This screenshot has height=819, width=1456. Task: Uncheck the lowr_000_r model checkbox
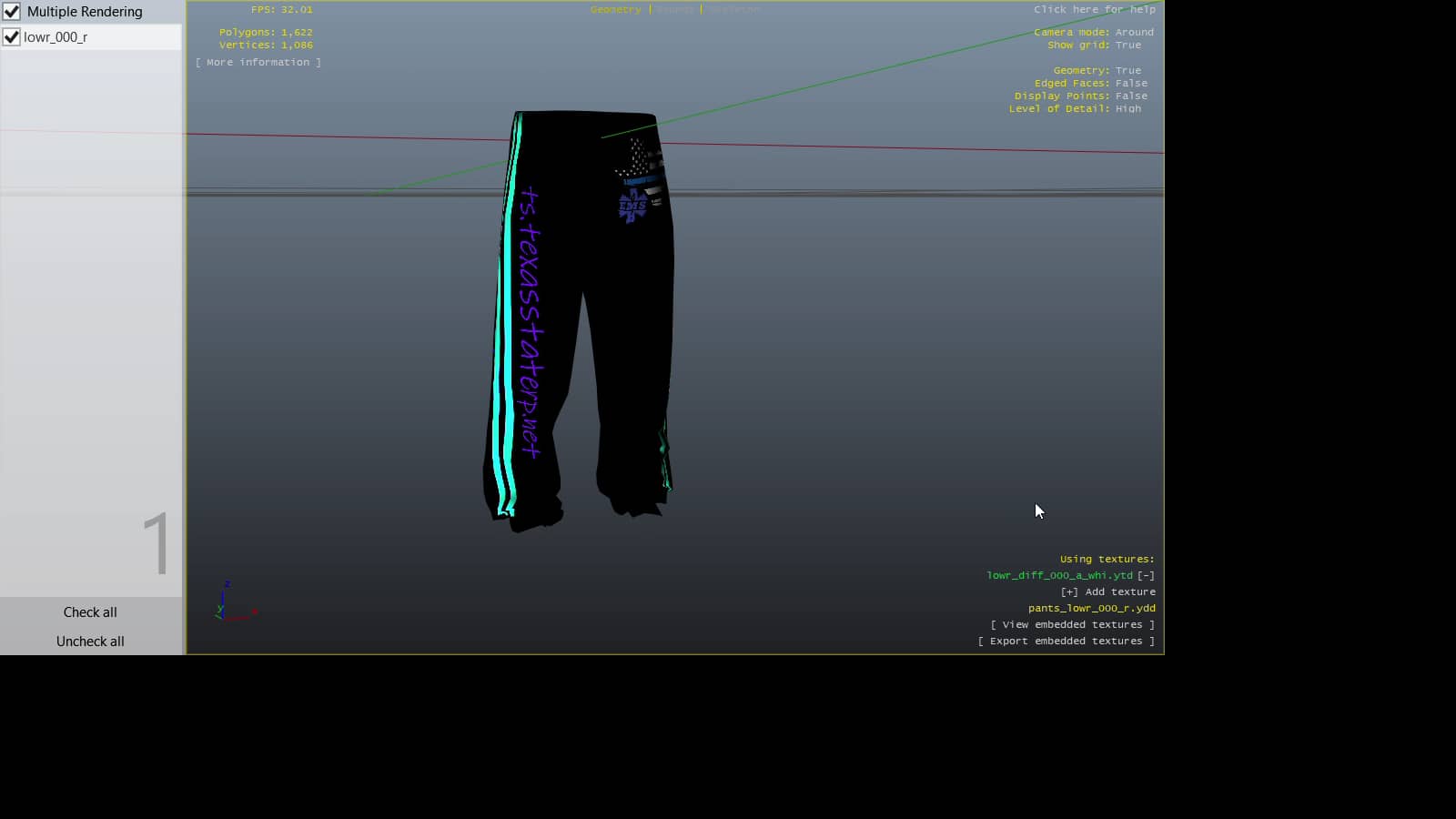(12, 37)
